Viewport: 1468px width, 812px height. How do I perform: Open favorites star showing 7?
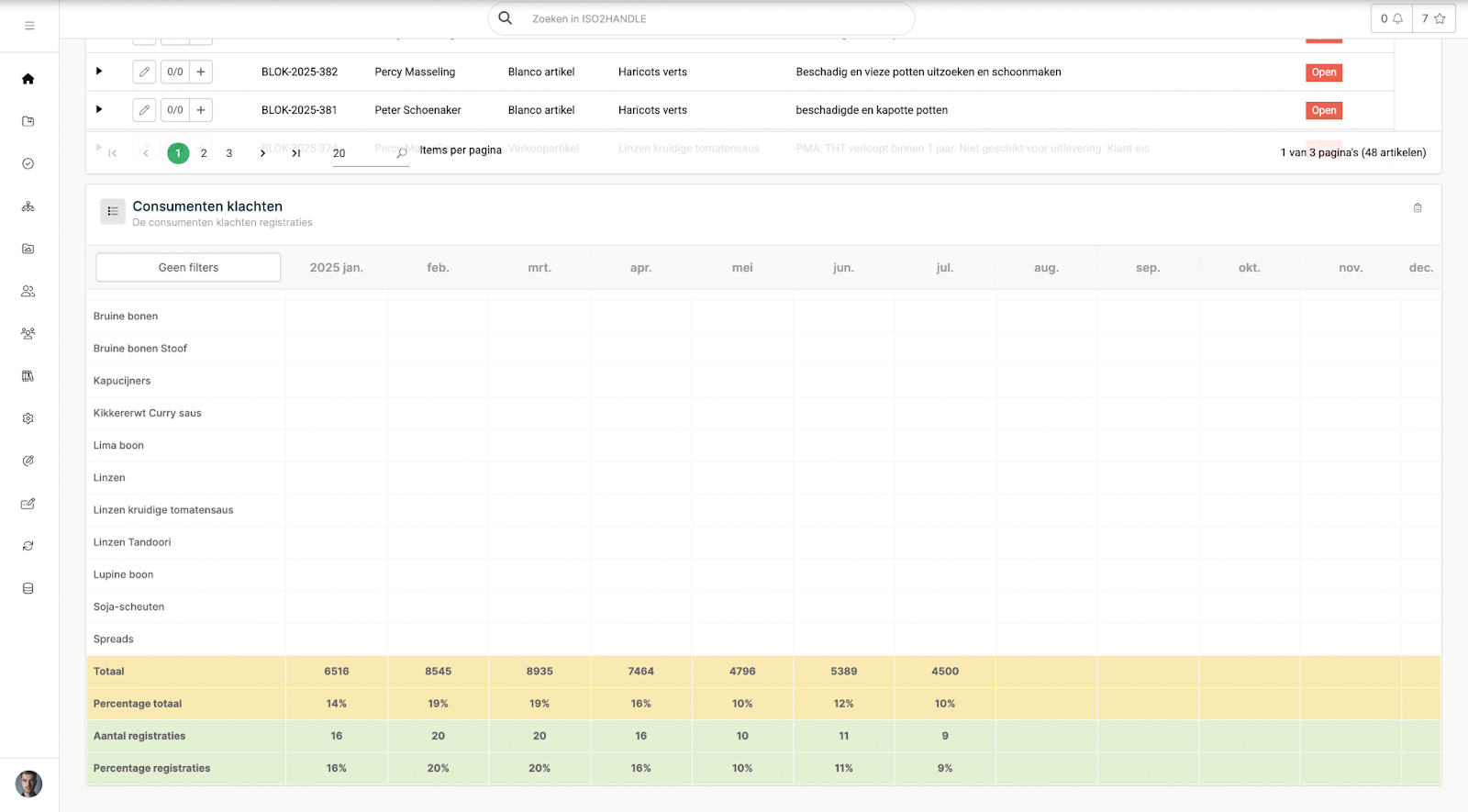[x=1434, y=18]
